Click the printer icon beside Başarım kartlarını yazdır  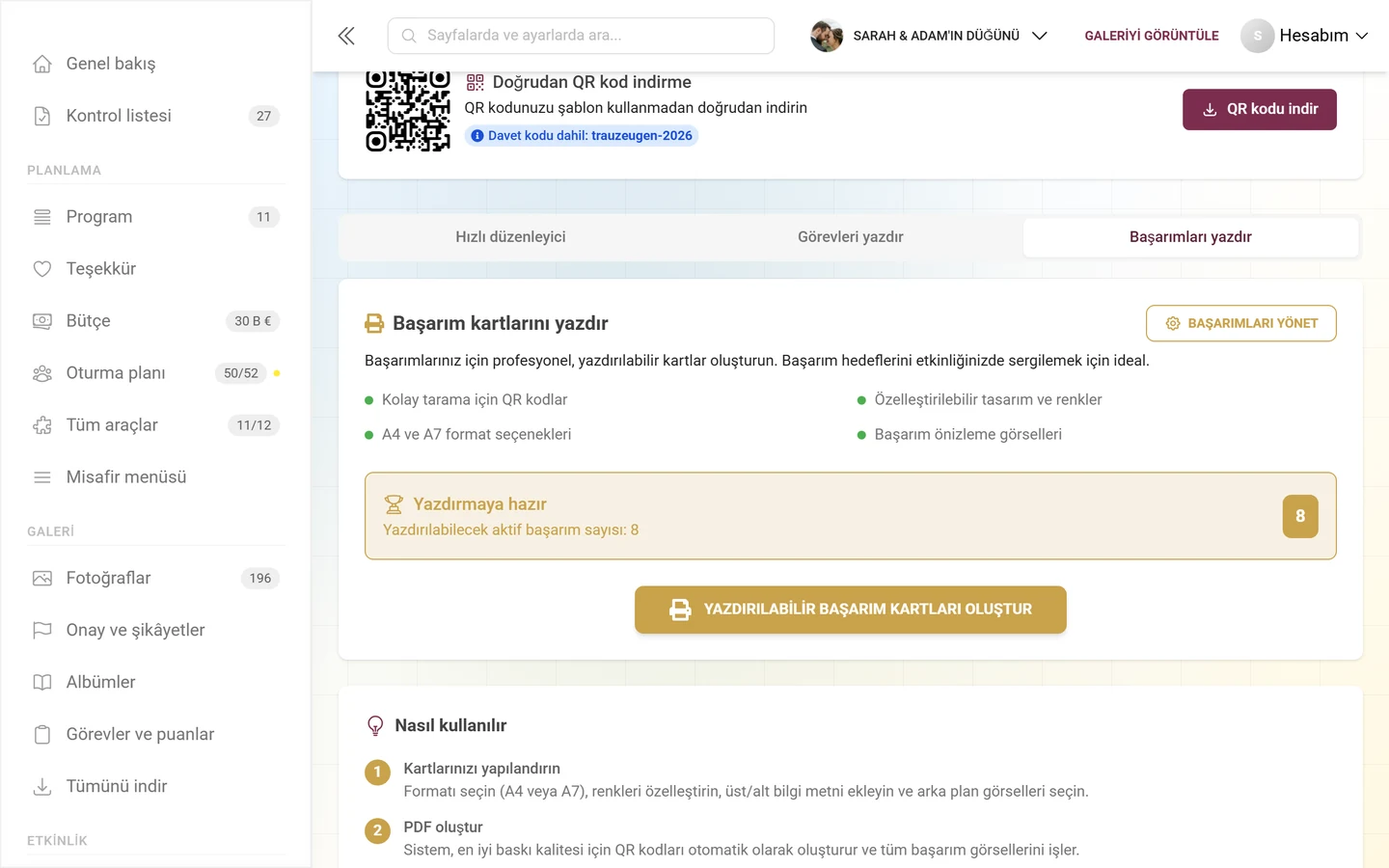(374, 324)
